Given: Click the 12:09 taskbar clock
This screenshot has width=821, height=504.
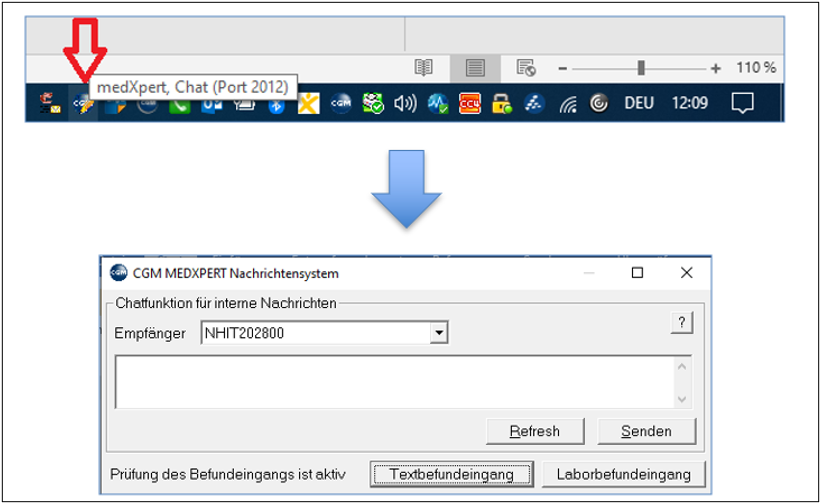Looking at the screenshot, I should point(690,103).
